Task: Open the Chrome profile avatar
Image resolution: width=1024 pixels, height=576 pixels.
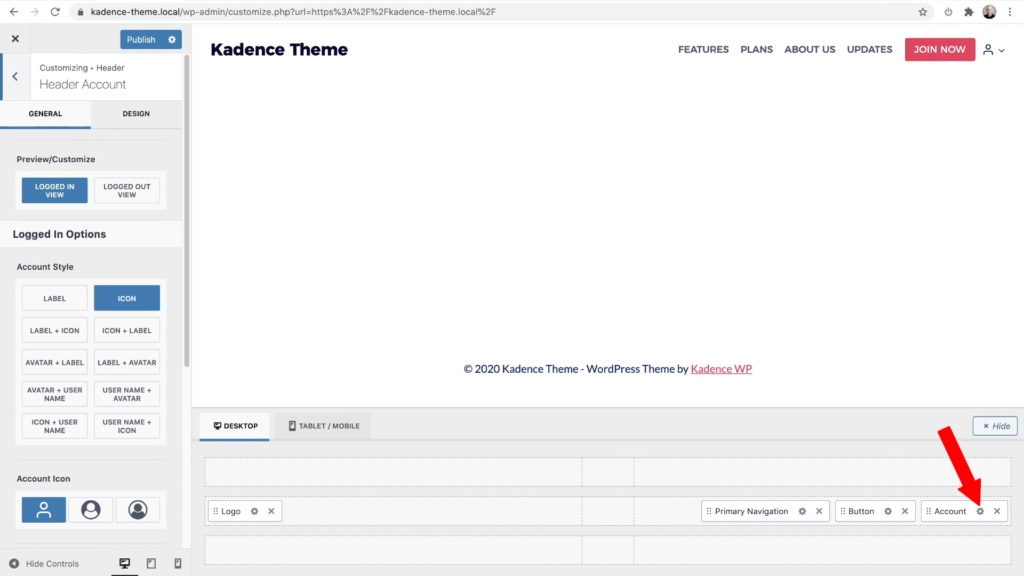Action: pos(989,12)
